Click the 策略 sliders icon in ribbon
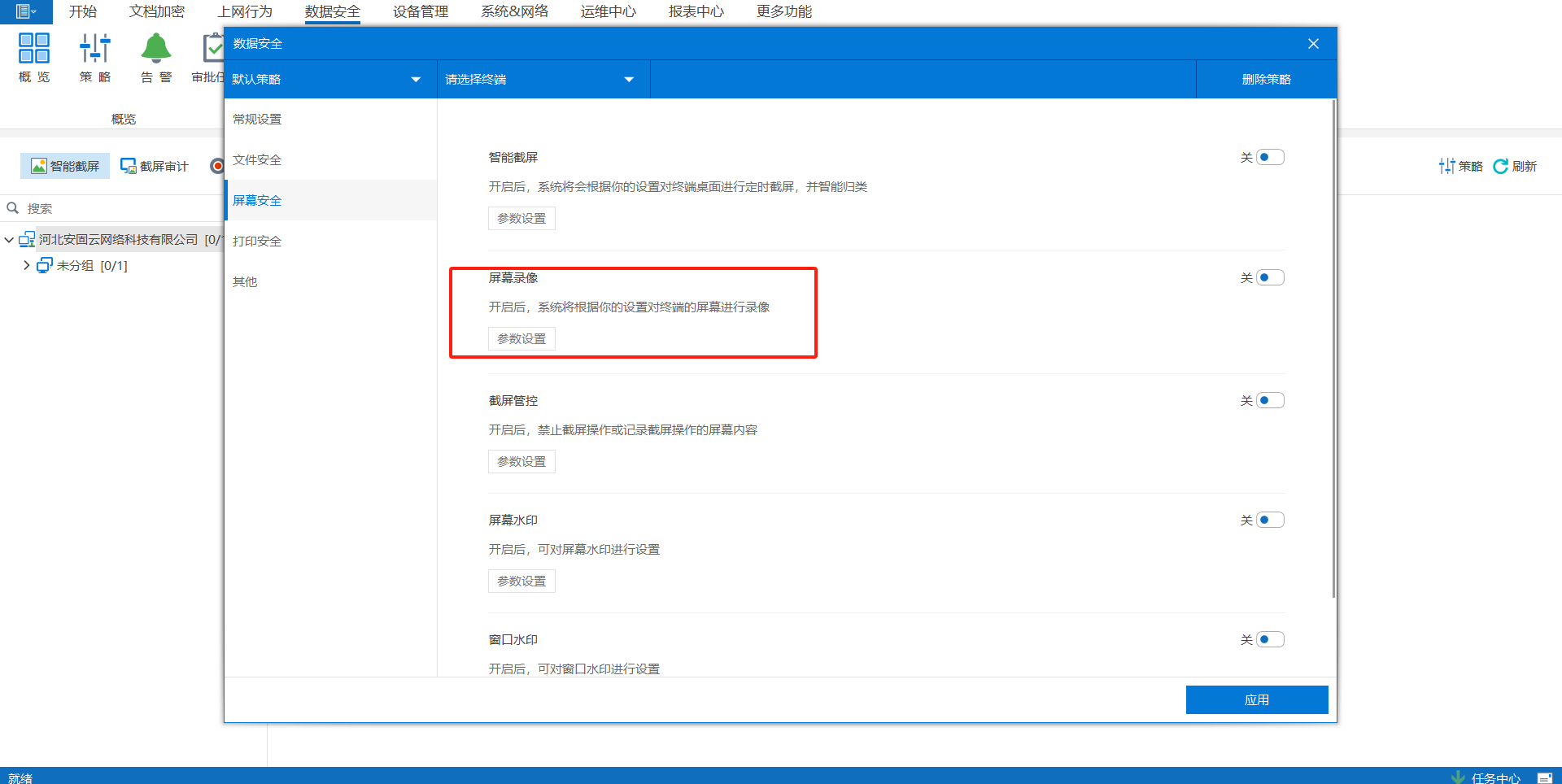Image resolution: width=1562 pixels, height=784 pixels. tap(95, 49)
